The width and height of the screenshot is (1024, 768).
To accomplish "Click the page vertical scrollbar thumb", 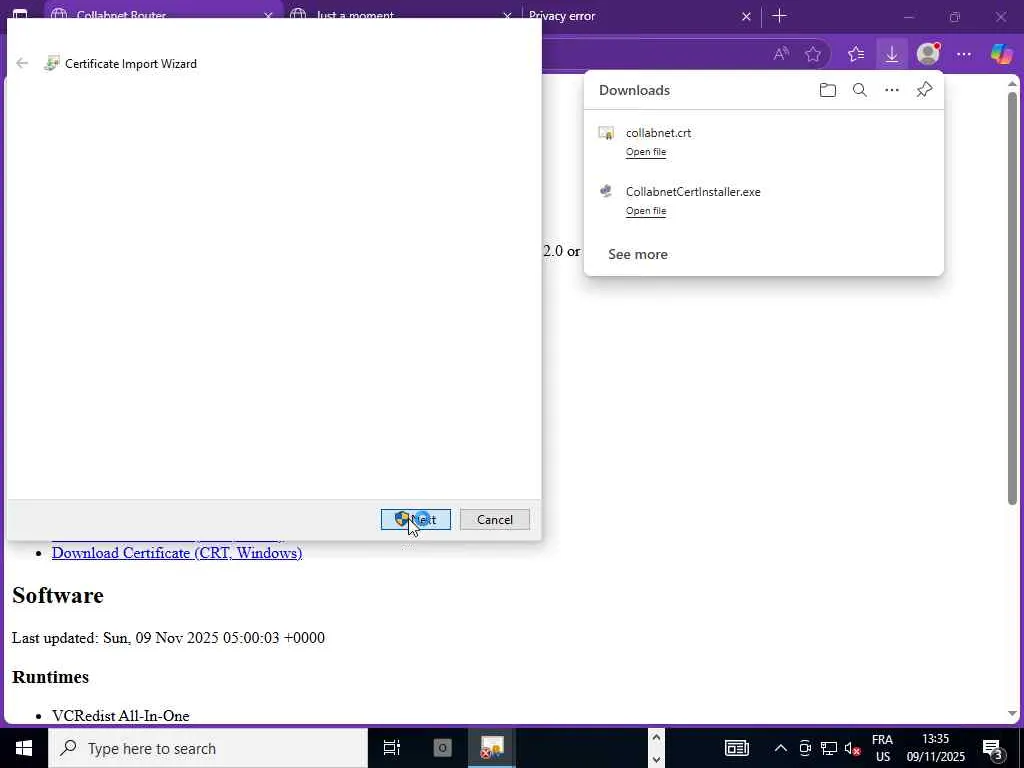I will click(x=1012, y=298).
